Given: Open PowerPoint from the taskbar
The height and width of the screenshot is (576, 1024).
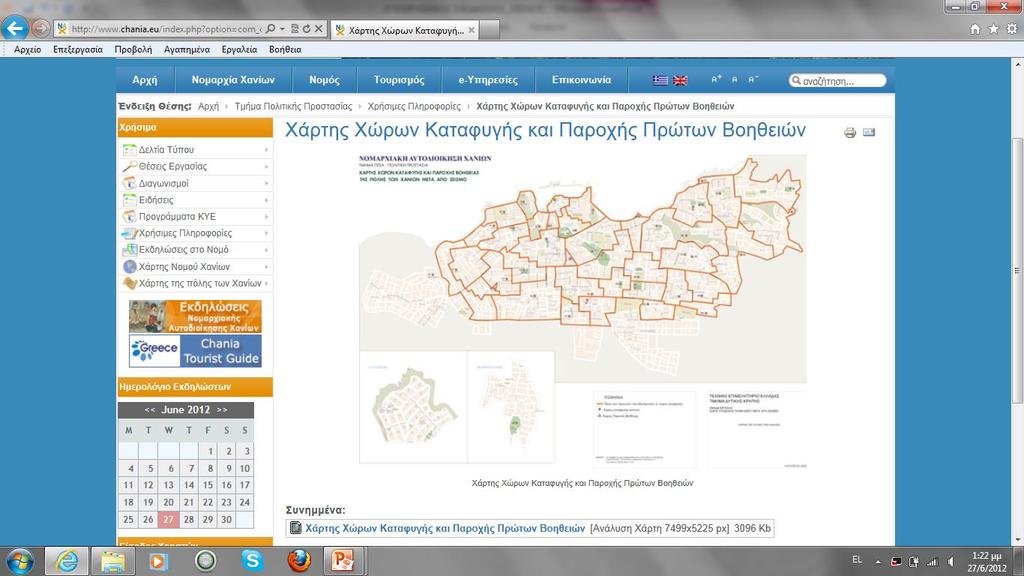Looking at the screenshot, I should [x=344, y=561].
